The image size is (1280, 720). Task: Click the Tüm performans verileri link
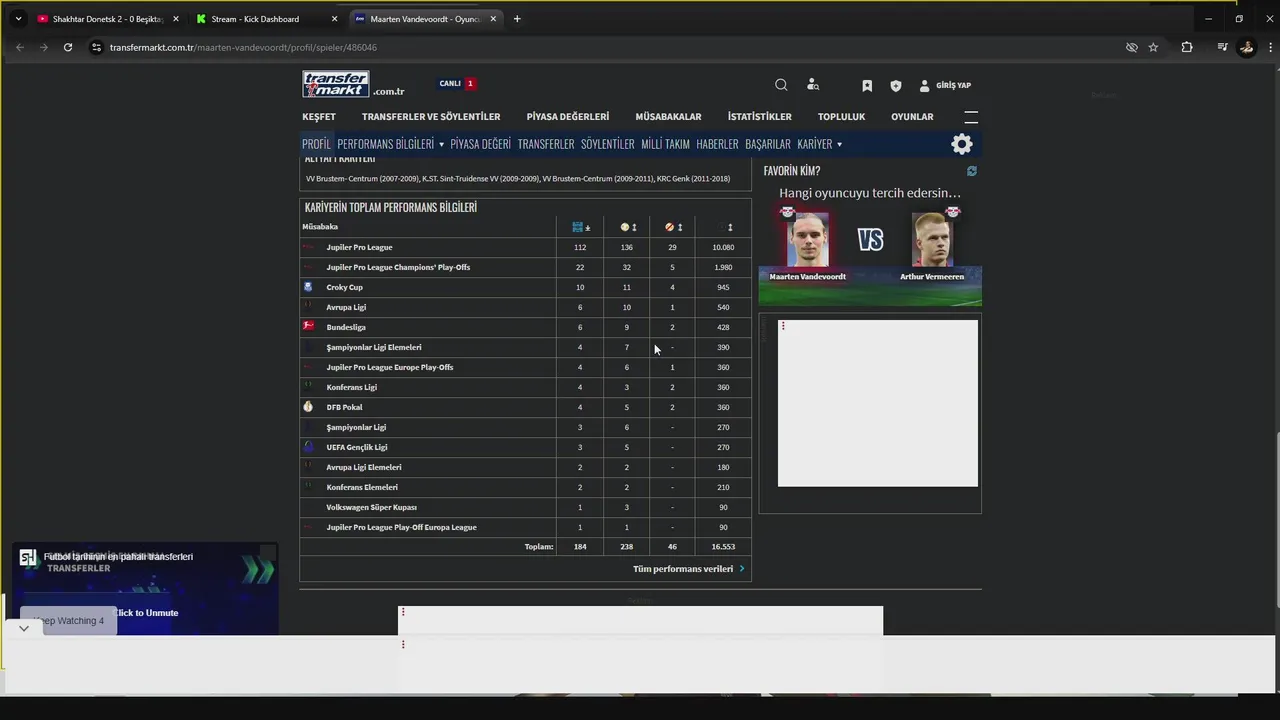689,569
